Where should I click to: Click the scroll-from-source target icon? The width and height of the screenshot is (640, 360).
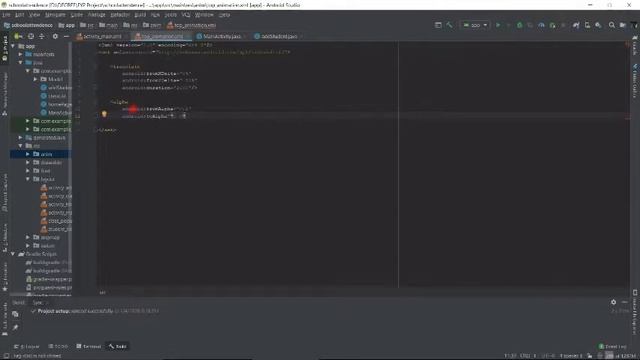[x=31, y=36]
